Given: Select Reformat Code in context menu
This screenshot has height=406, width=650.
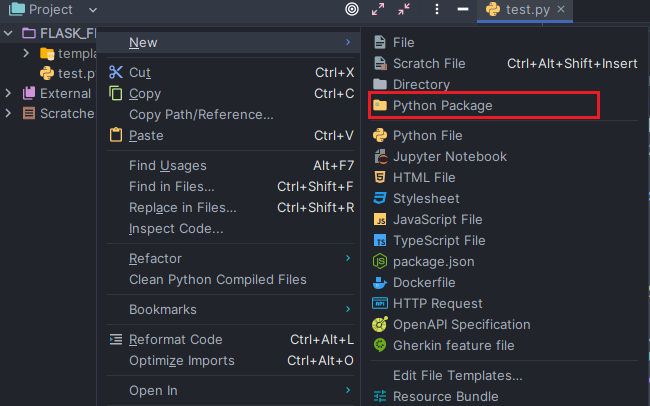Looking at the screenshot, I should point(175,339).
